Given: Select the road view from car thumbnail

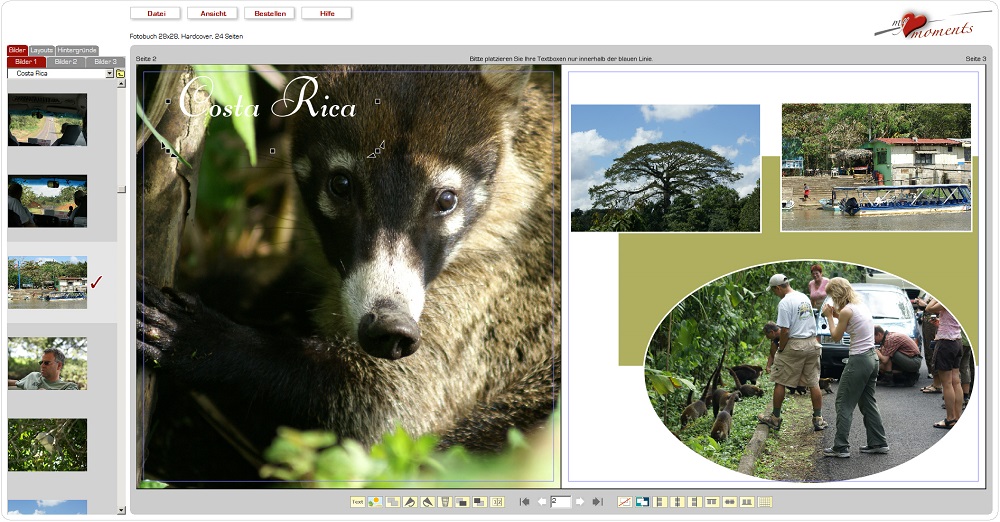Looking at the screenshot, I should point(47,120).
